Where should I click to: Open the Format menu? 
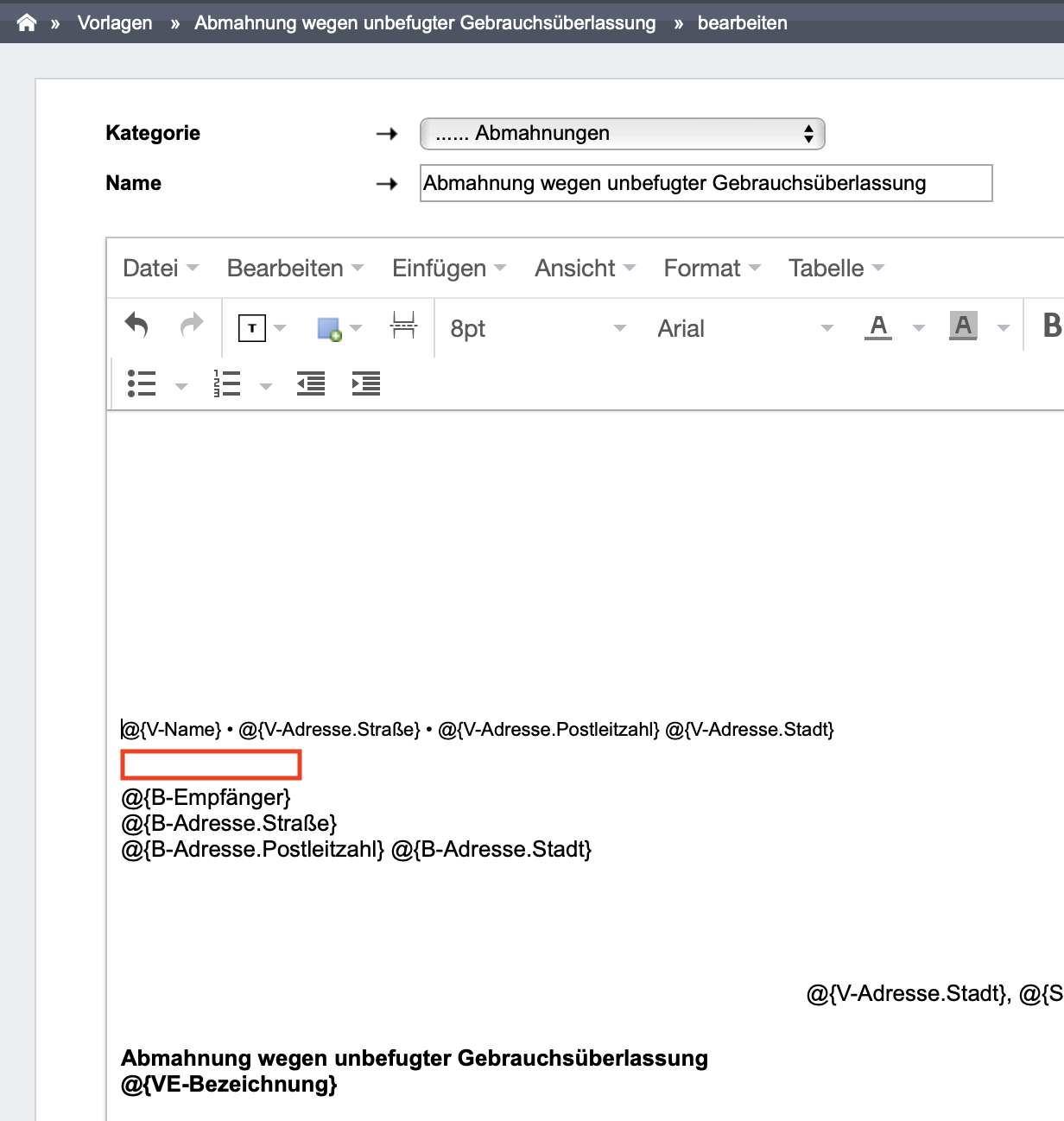(x=712, y=269)
